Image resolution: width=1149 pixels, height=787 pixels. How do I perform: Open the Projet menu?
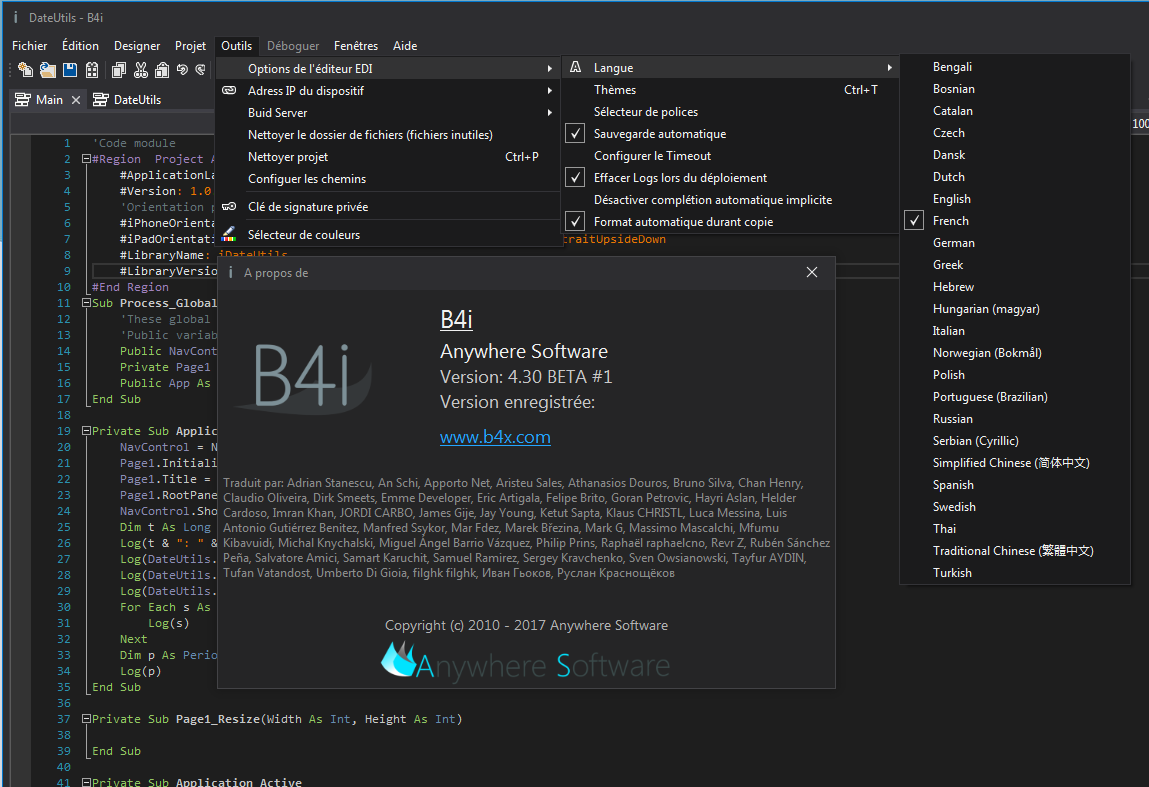coord(191,45)
